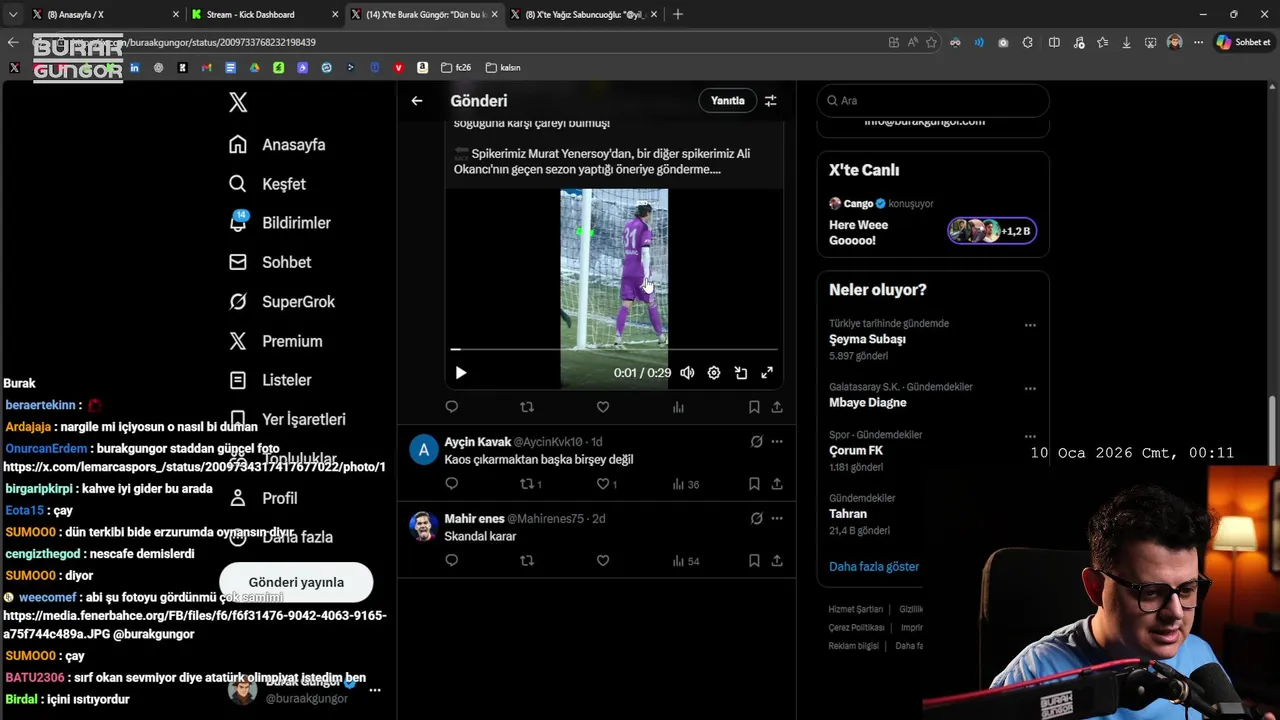Share Mahir enes's reply
The height and width of the screenshot is (720, 1280).
(x=777, y=561)
